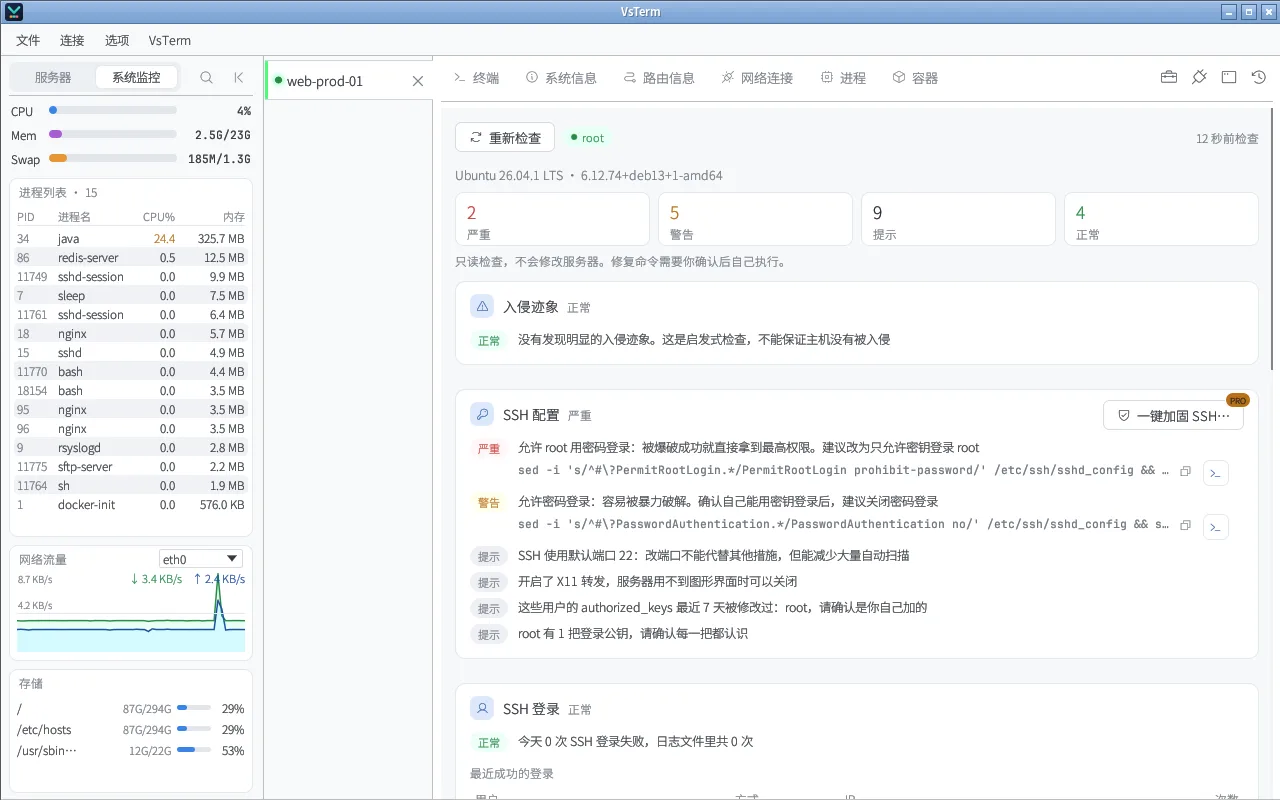
Task: Click the window panel layout icon
Action: 1229,77
